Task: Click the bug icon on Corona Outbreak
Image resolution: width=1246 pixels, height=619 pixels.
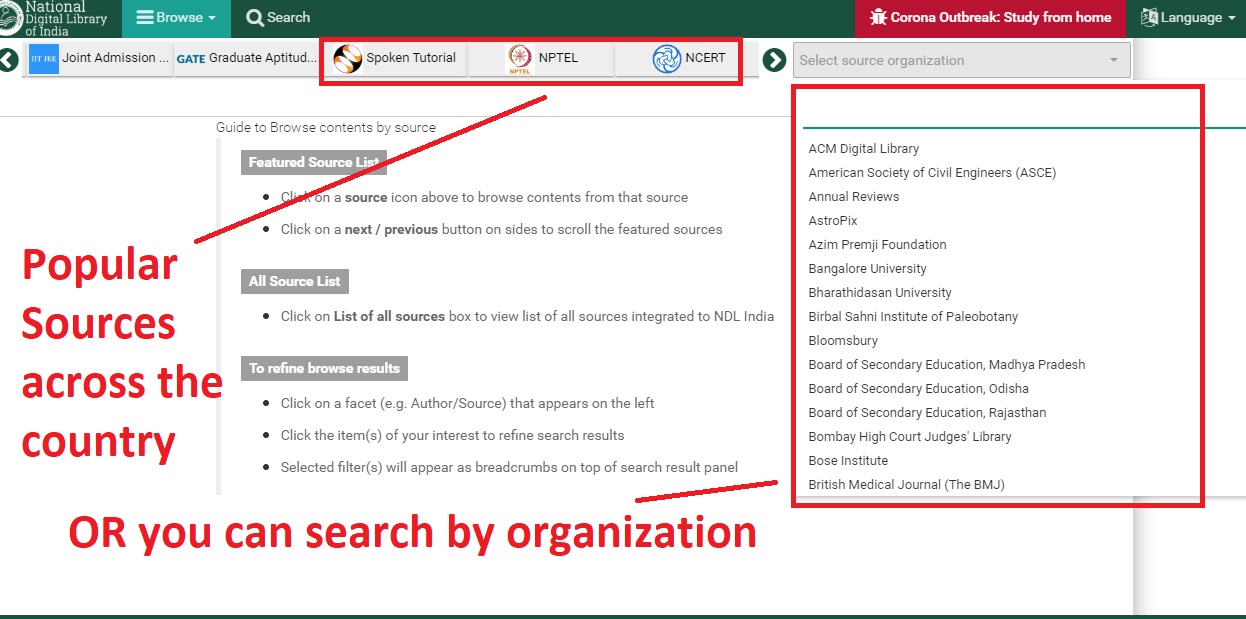Action: coord(878,18)
